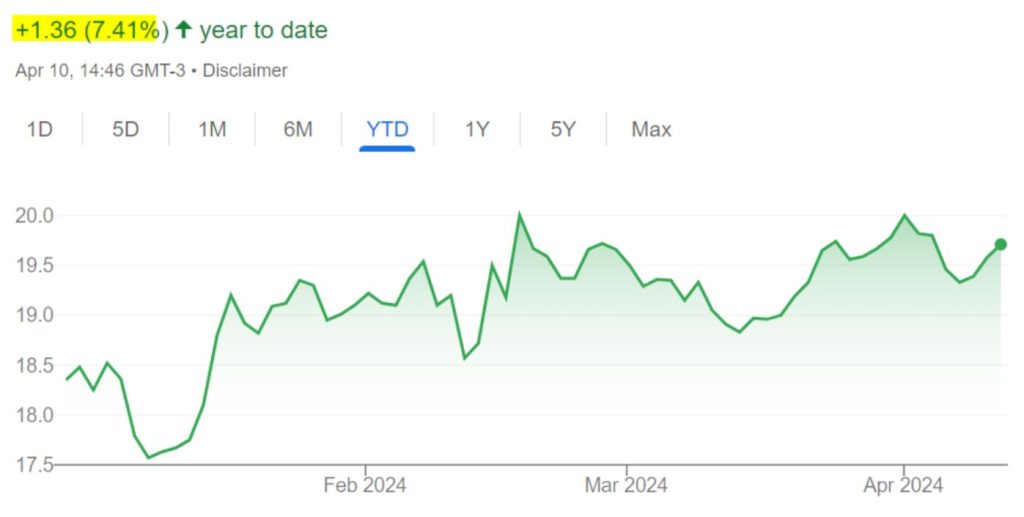Click the year to date text

click(x=263, y=30)
